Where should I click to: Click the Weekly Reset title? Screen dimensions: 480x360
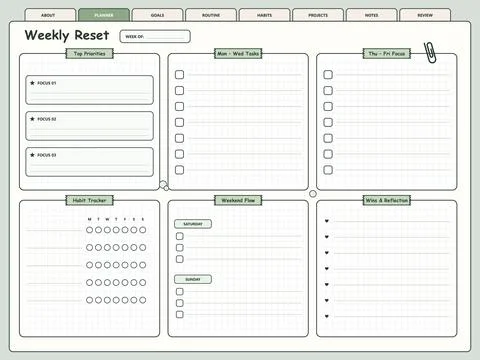click(x=67, y=35)
